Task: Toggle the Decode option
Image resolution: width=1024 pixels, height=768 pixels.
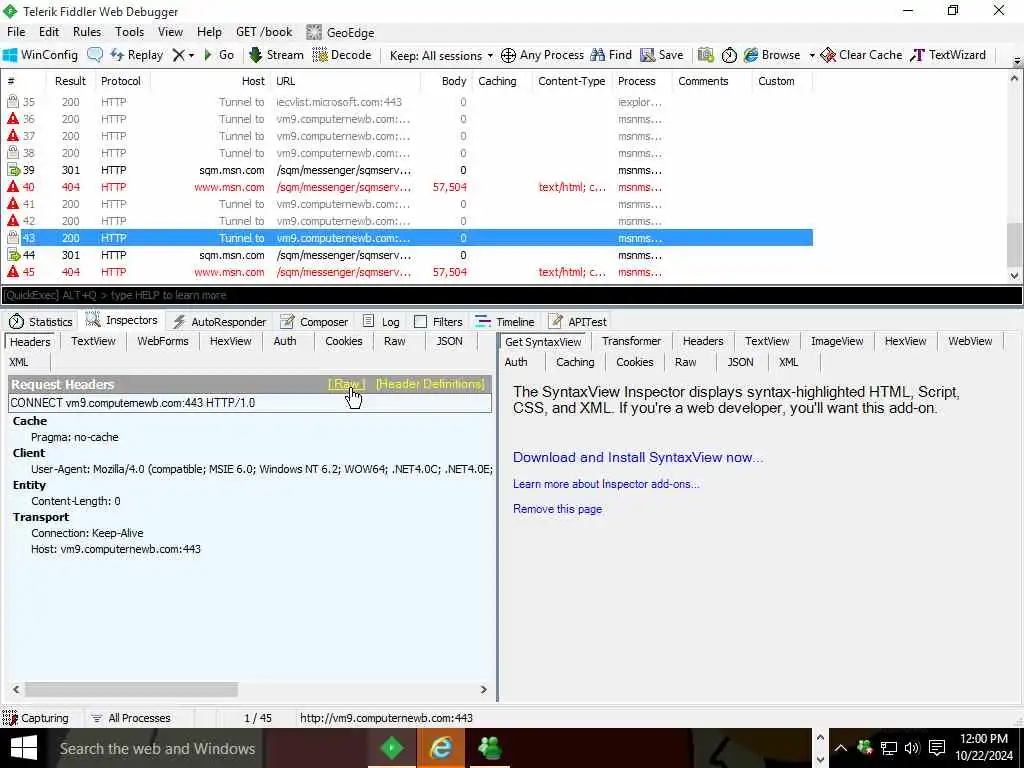Action: pos(342,55)
